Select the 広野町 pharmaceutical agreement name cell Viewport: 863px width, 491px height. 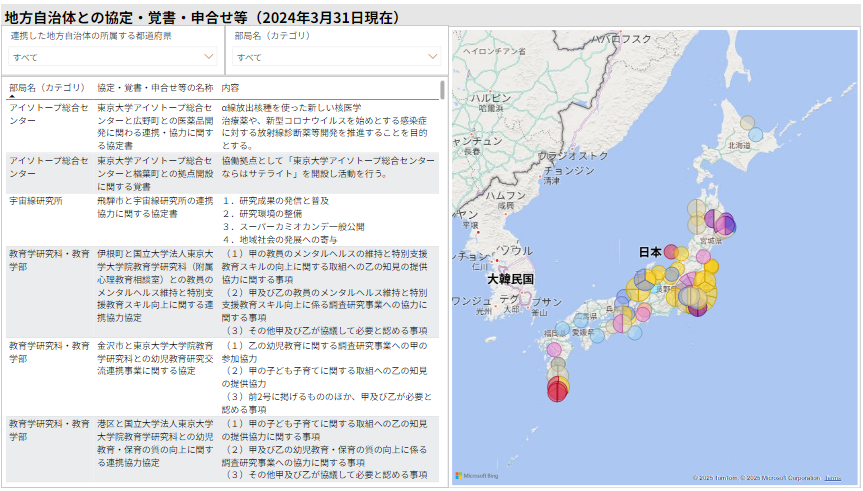155,127
